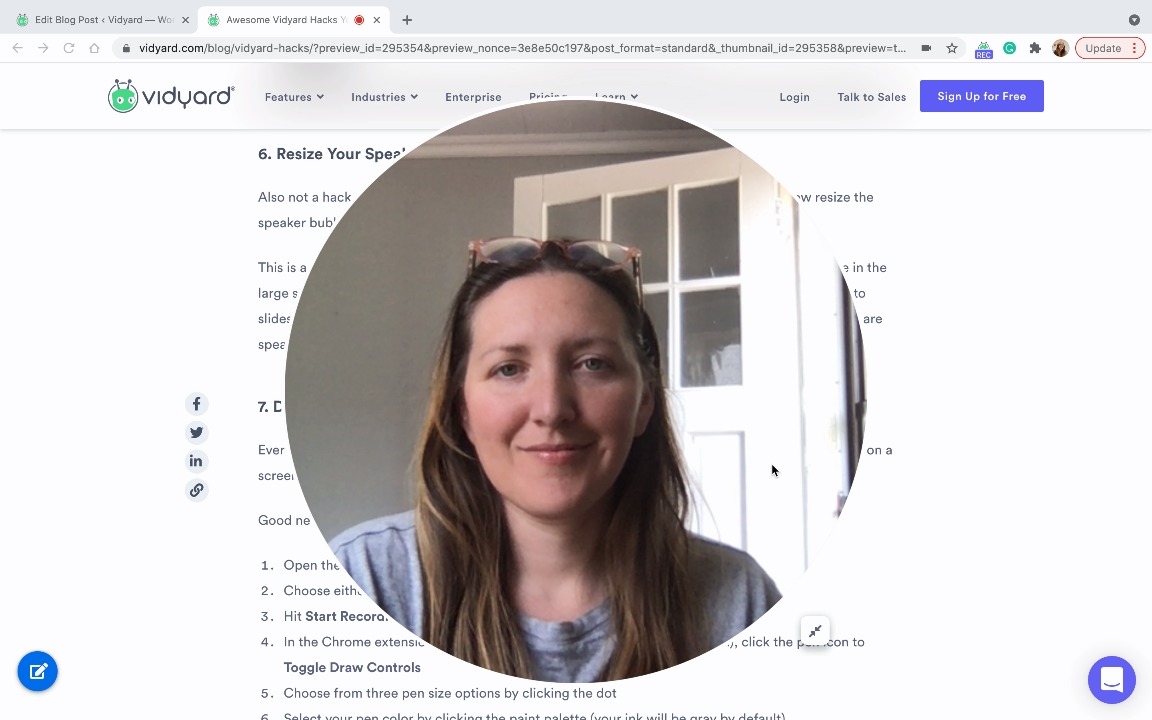Click the browser forward arrow
Viewport: 1152px width, 720px height.
[x=43, y=48]
